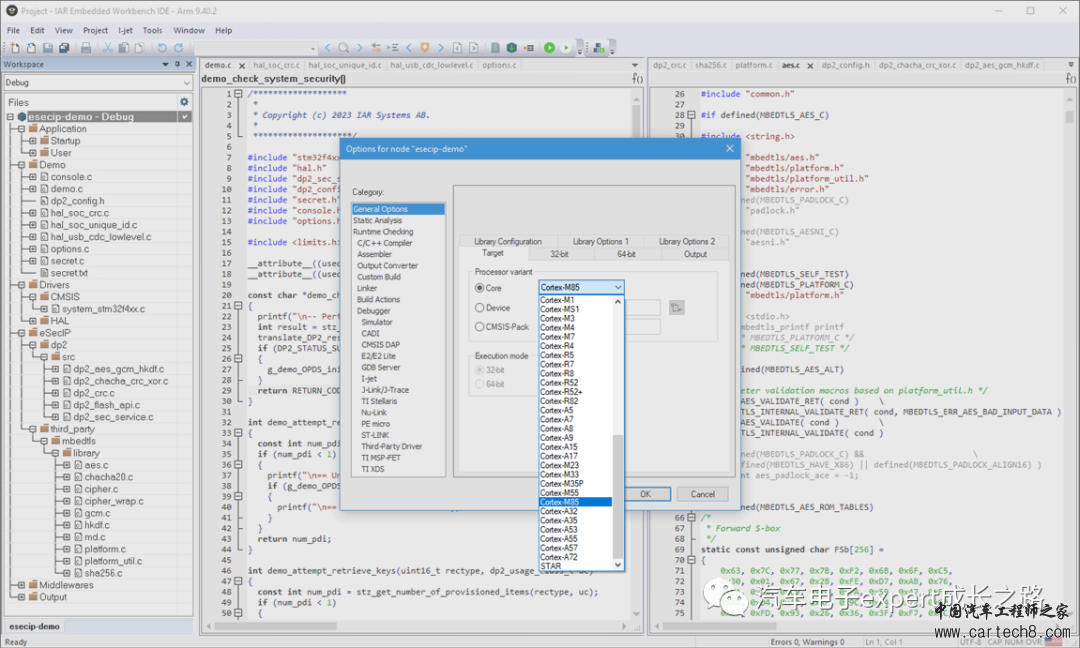The height and width of the screenshot is (648, 1080).
Task: Click Find Next arrow right of magnifier
Action: click(x=359, y=48)
